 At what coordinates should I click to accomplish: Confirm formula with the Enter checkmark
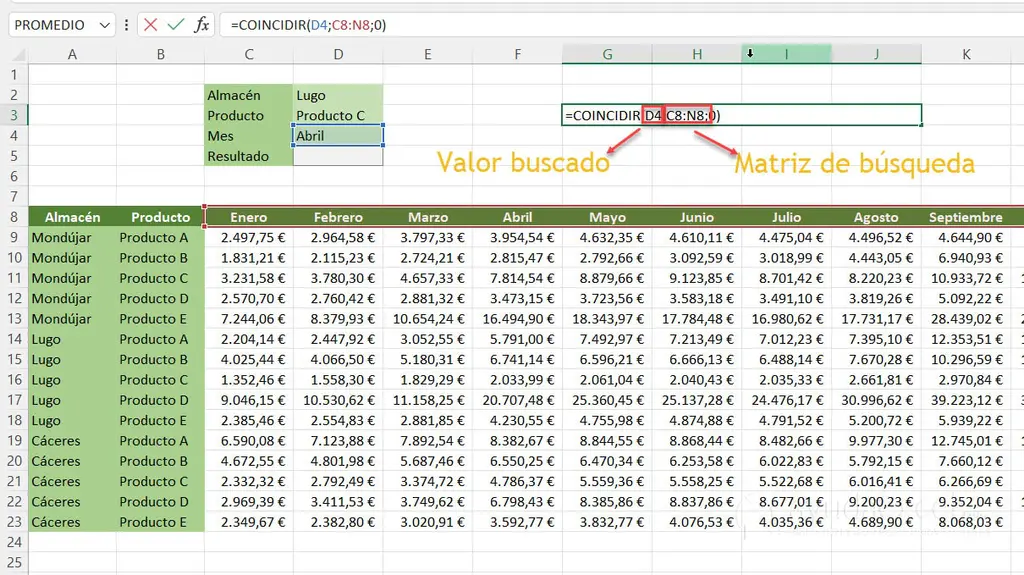click(175, 25)
